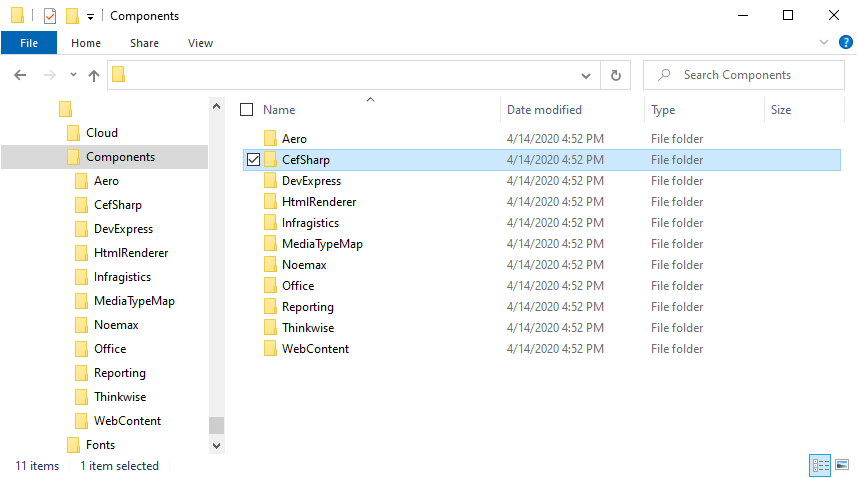Switch to large icons view layout

(x=842, y=465)
